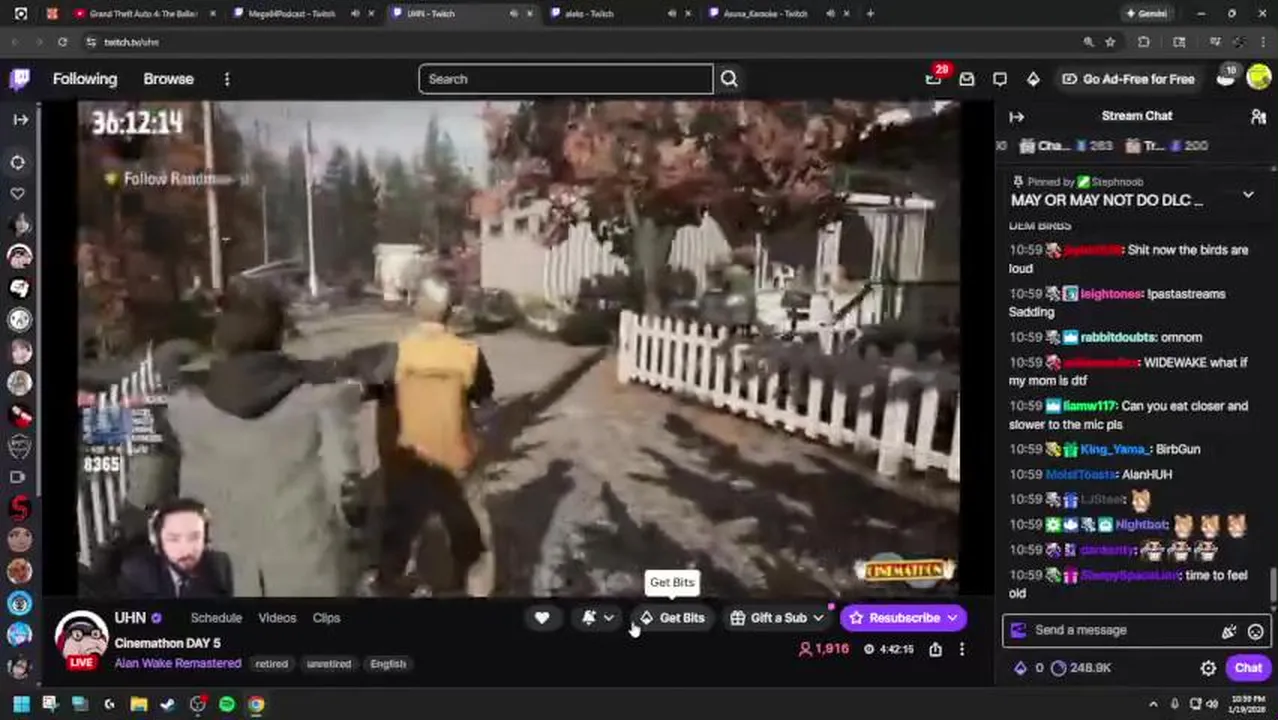Click the Nightbot username in chat
Image resolution: width=1278 pixels, height=720 pixels.
(x=1141, y=524)
